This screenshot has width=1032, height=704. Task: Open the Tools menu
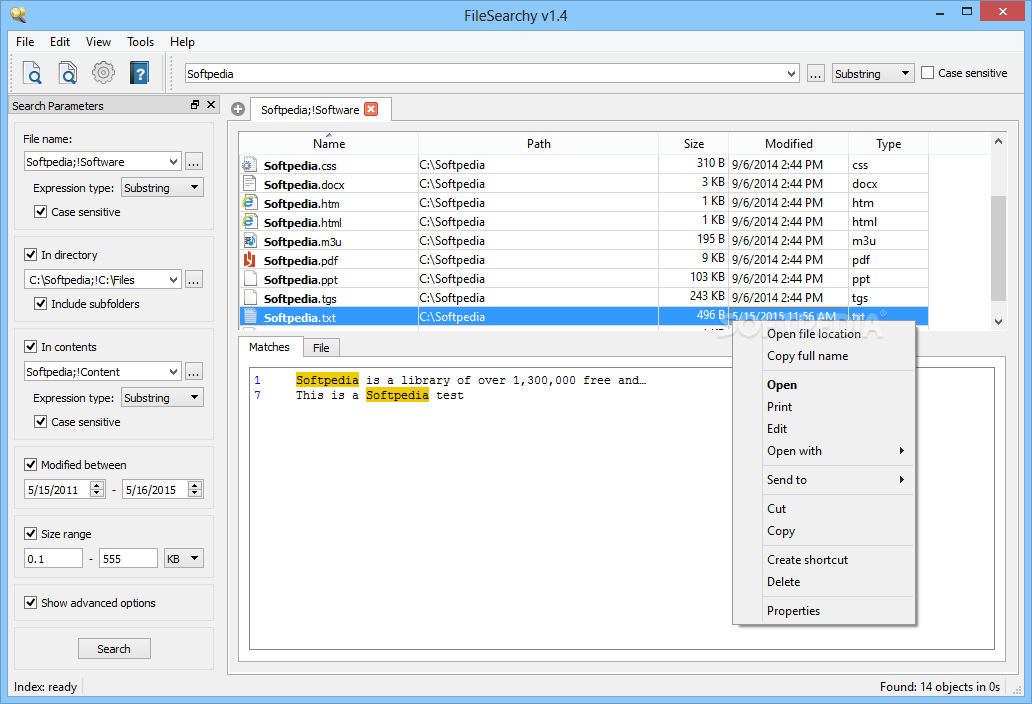140,41
